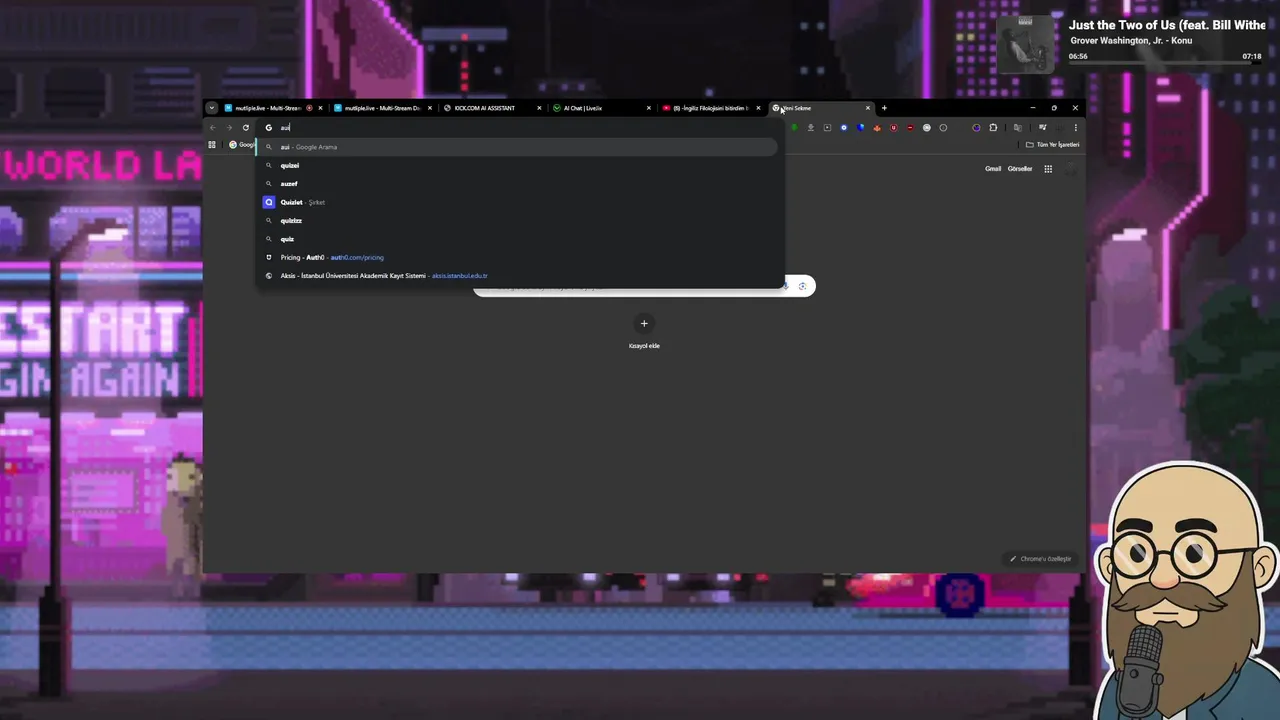Choose the 'auzef' search suggestion
Image resolution: width=1280 pixels, height=720 pixels.
click(x=518, y=184)
